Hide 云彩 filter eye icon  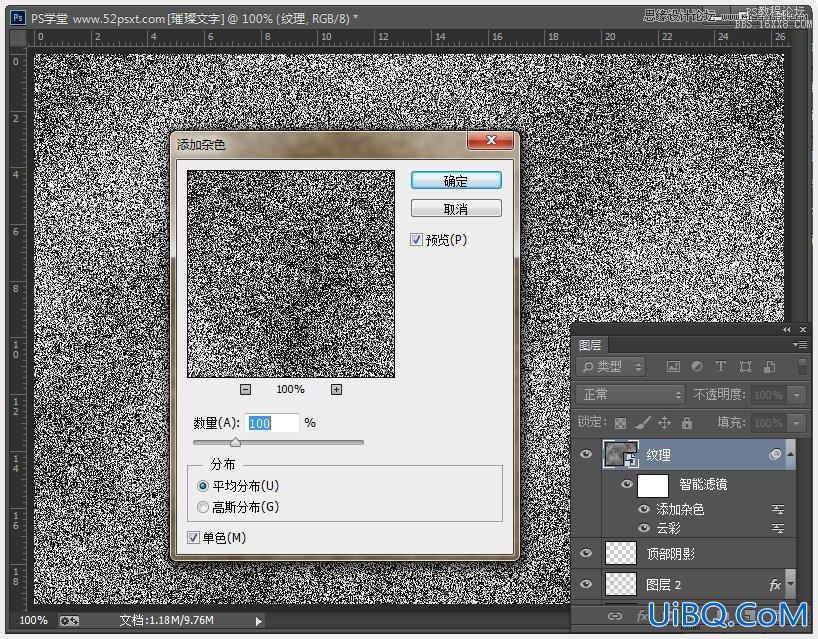644,528
